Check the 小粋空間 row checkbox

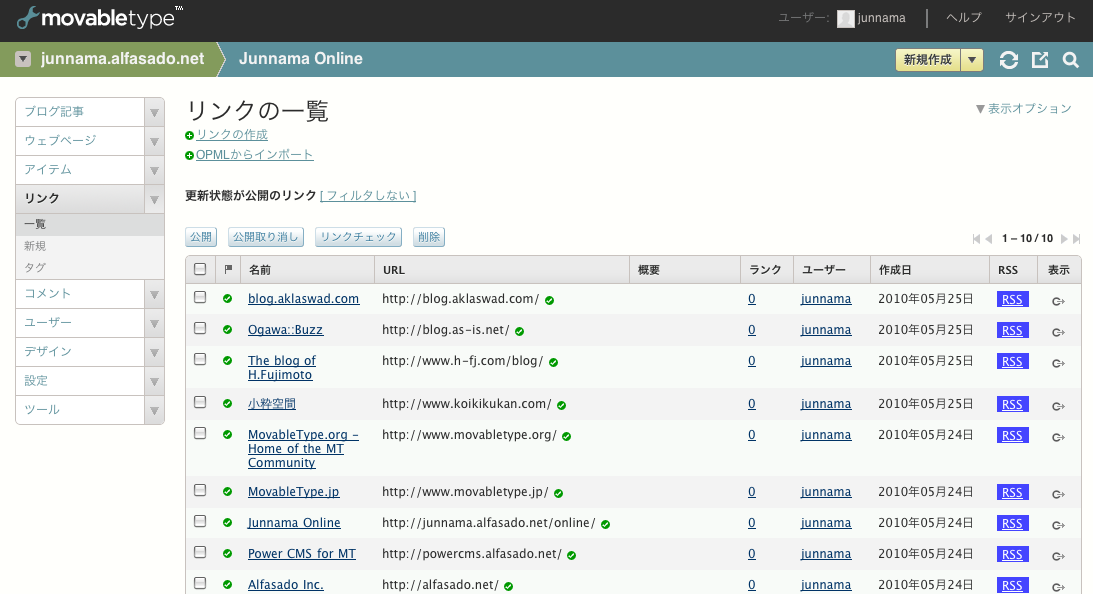tap(200, 402)
